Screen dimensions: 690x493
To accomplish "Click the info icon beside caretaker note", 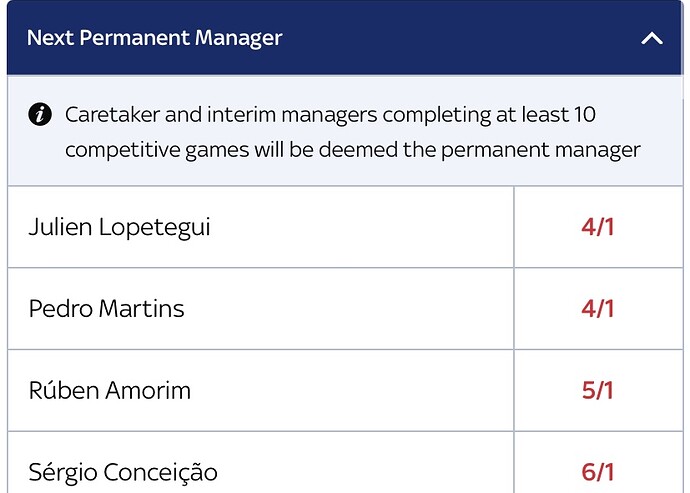I will click(40, 115).
